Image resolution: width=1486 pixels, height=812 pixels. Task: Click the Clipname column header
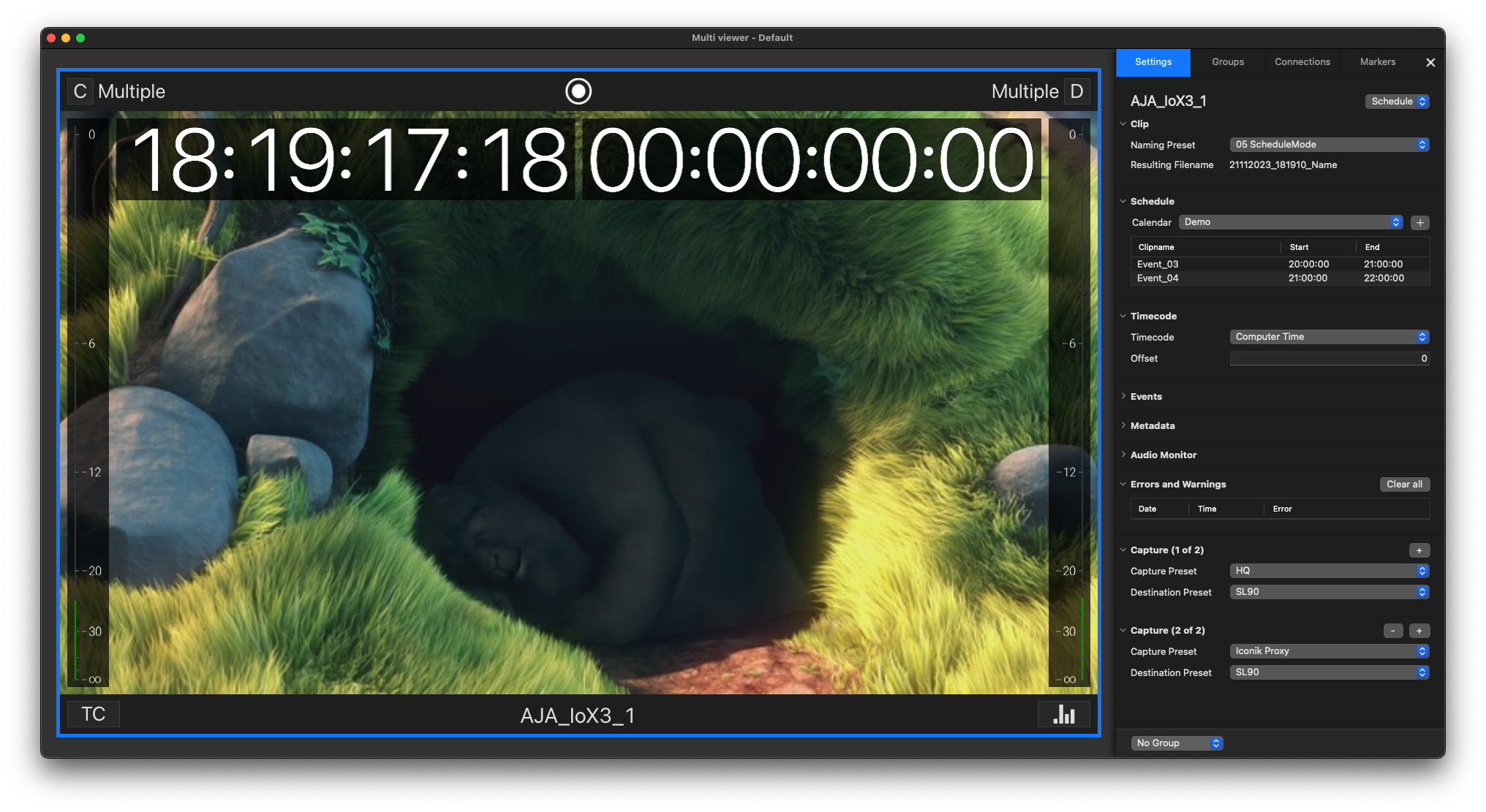1206,247
